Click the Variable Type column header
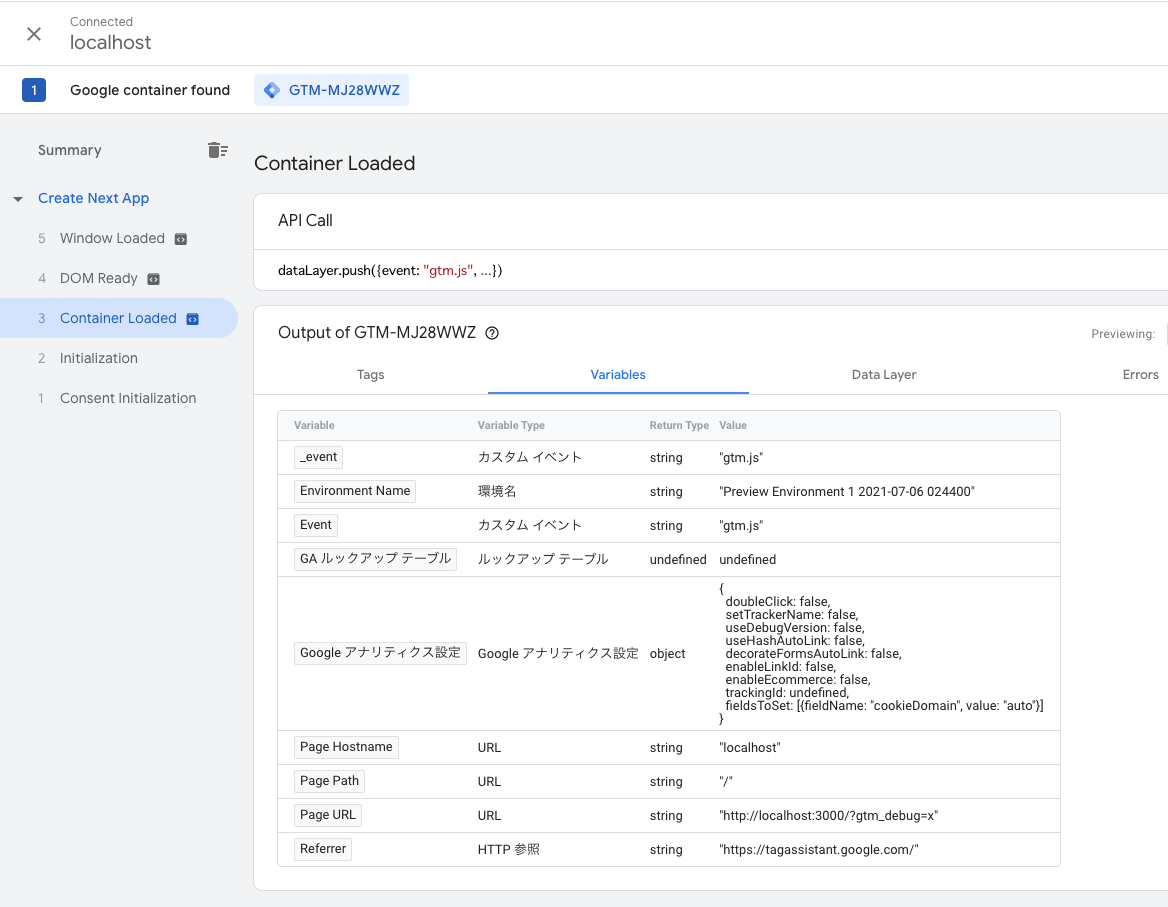This screenshot has height=907, width=1168. pos(511,425)
